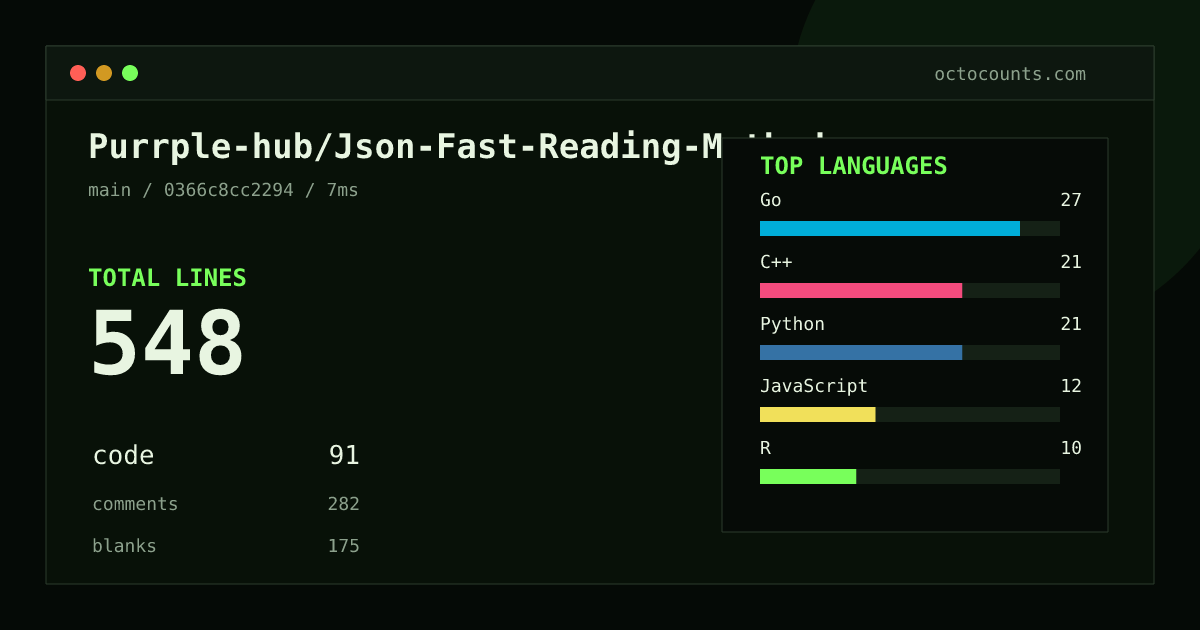Click the Python value 21

[1071, 324]
